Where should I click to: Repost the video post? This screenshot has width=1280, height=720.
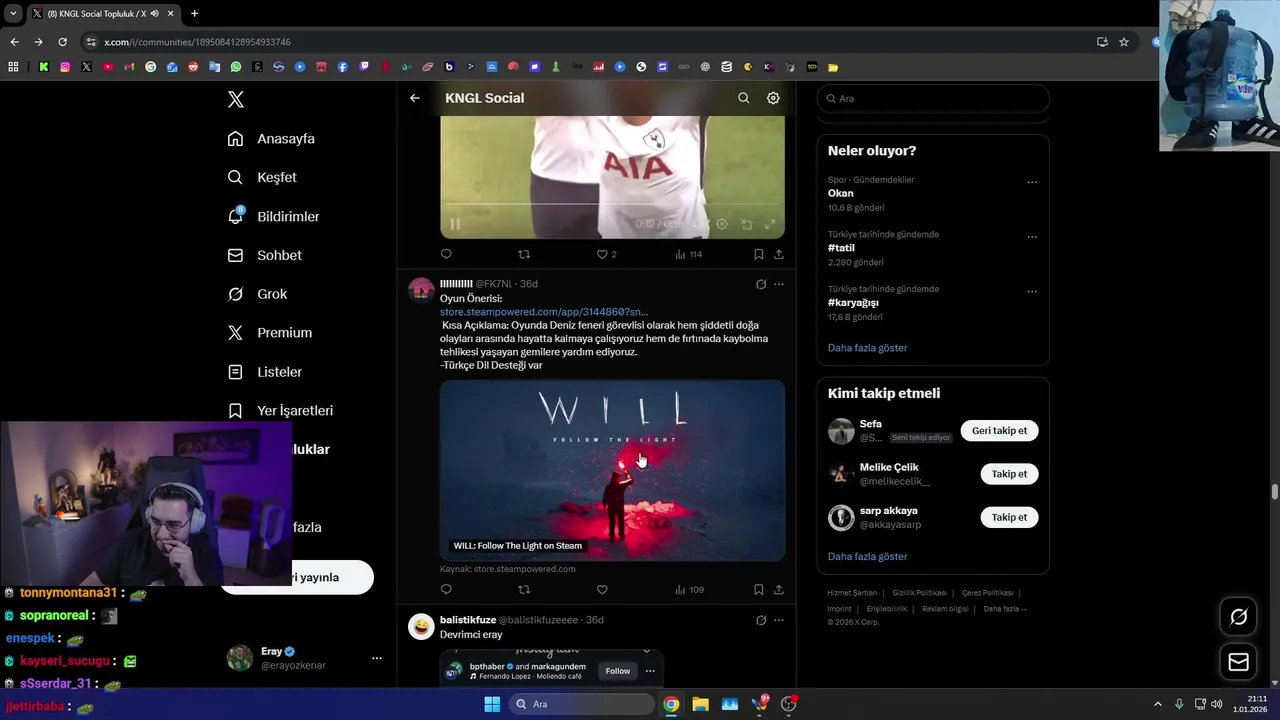pos(524,254)
